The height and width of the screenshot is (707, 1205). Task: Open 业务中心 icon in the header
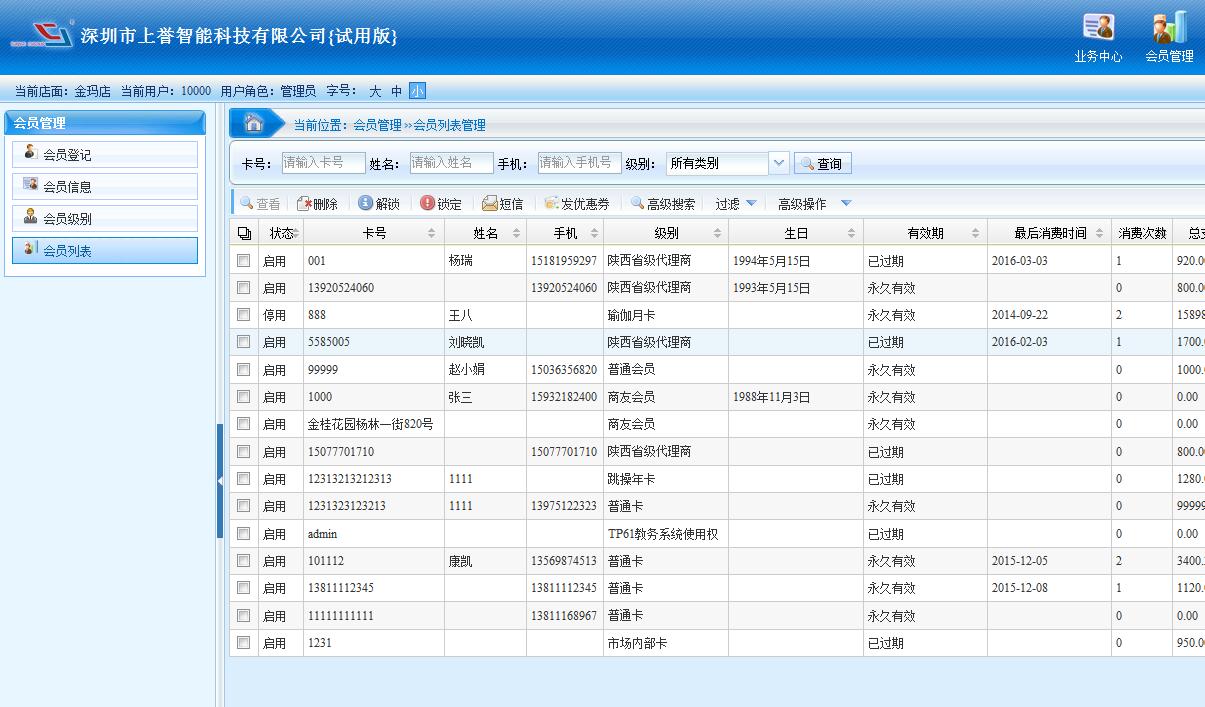click(x=1098, y=28)
